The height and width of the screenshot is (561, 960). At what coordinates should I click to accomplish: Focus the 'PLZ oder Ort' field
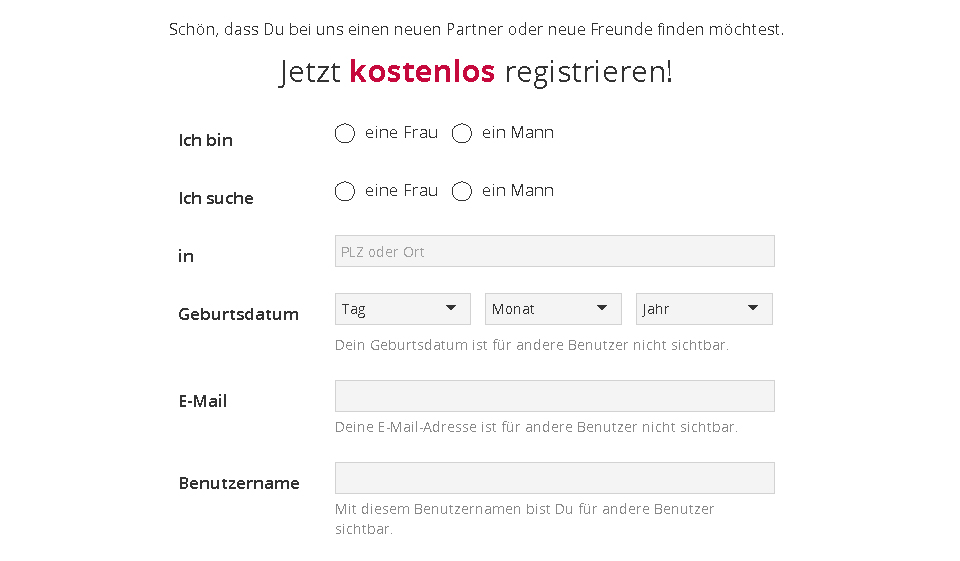tap(554, 251)
